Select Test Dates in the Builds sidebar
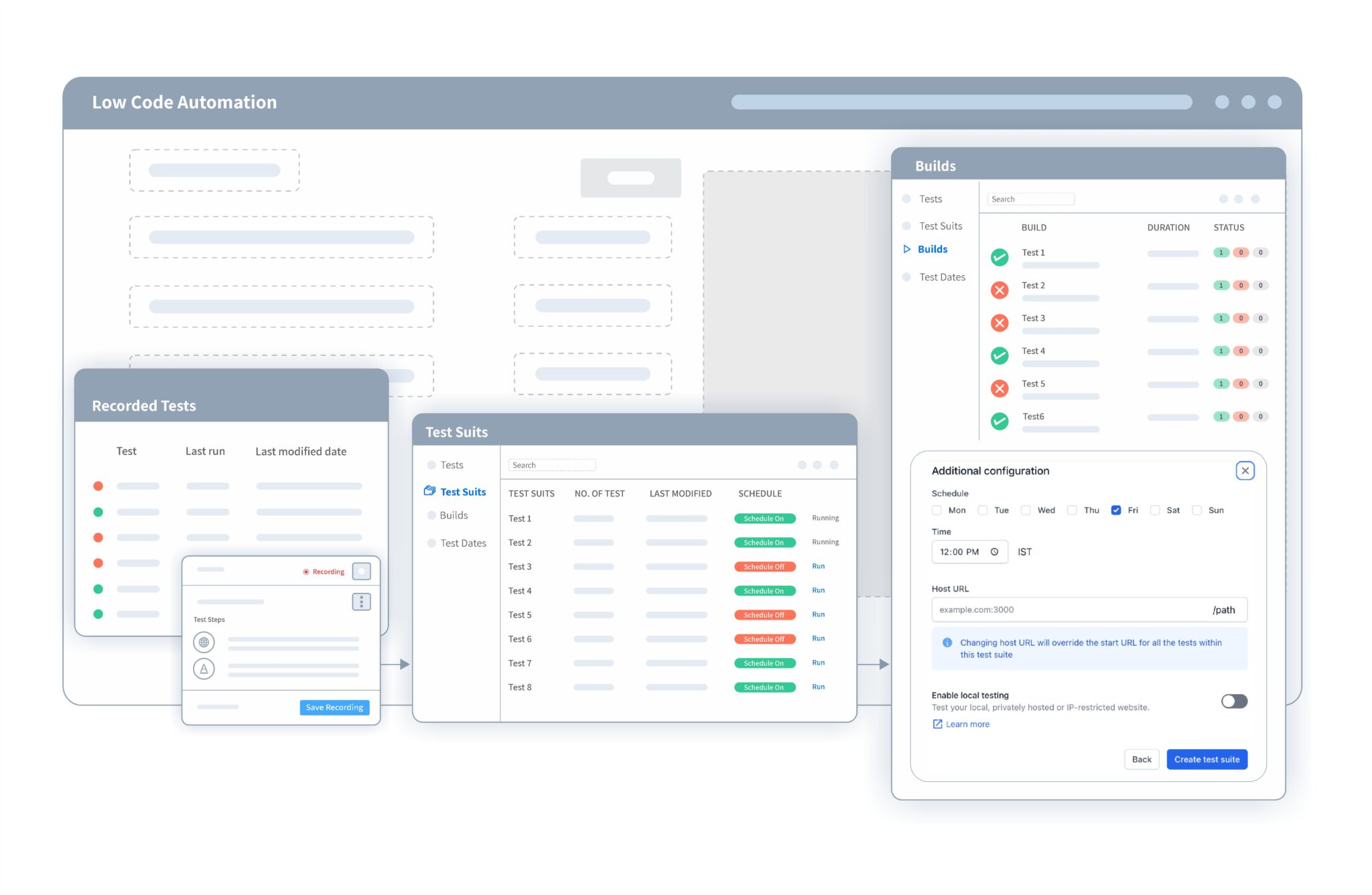Viewport: 1372px width, 895px height. pyautogui.click(x=942, y=277)
